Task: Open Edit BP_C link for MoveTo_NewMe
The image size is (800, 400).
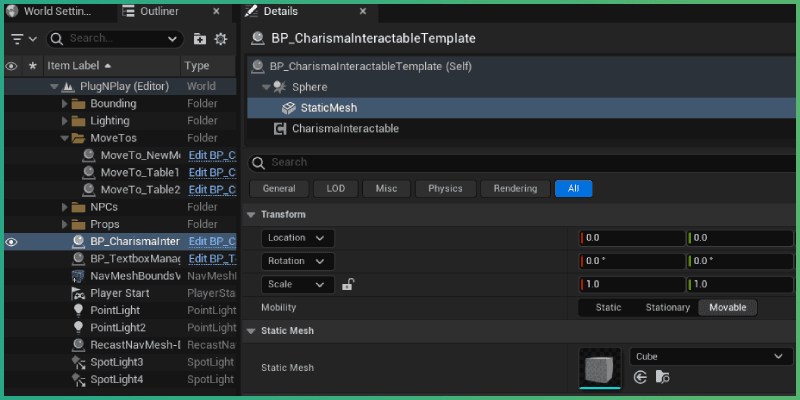Action: click(212, 156)
